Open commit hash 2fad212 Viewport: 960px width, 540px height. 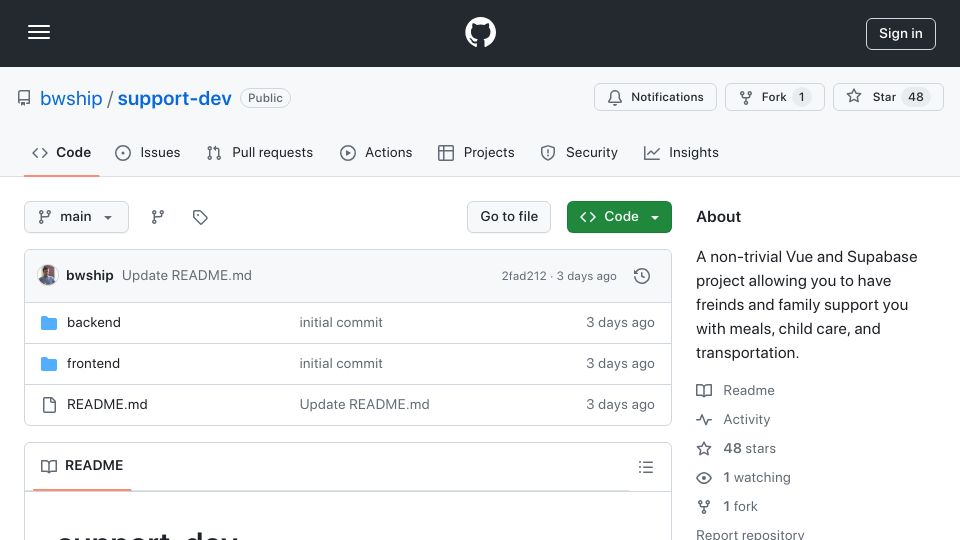click(x=524, y=276)
